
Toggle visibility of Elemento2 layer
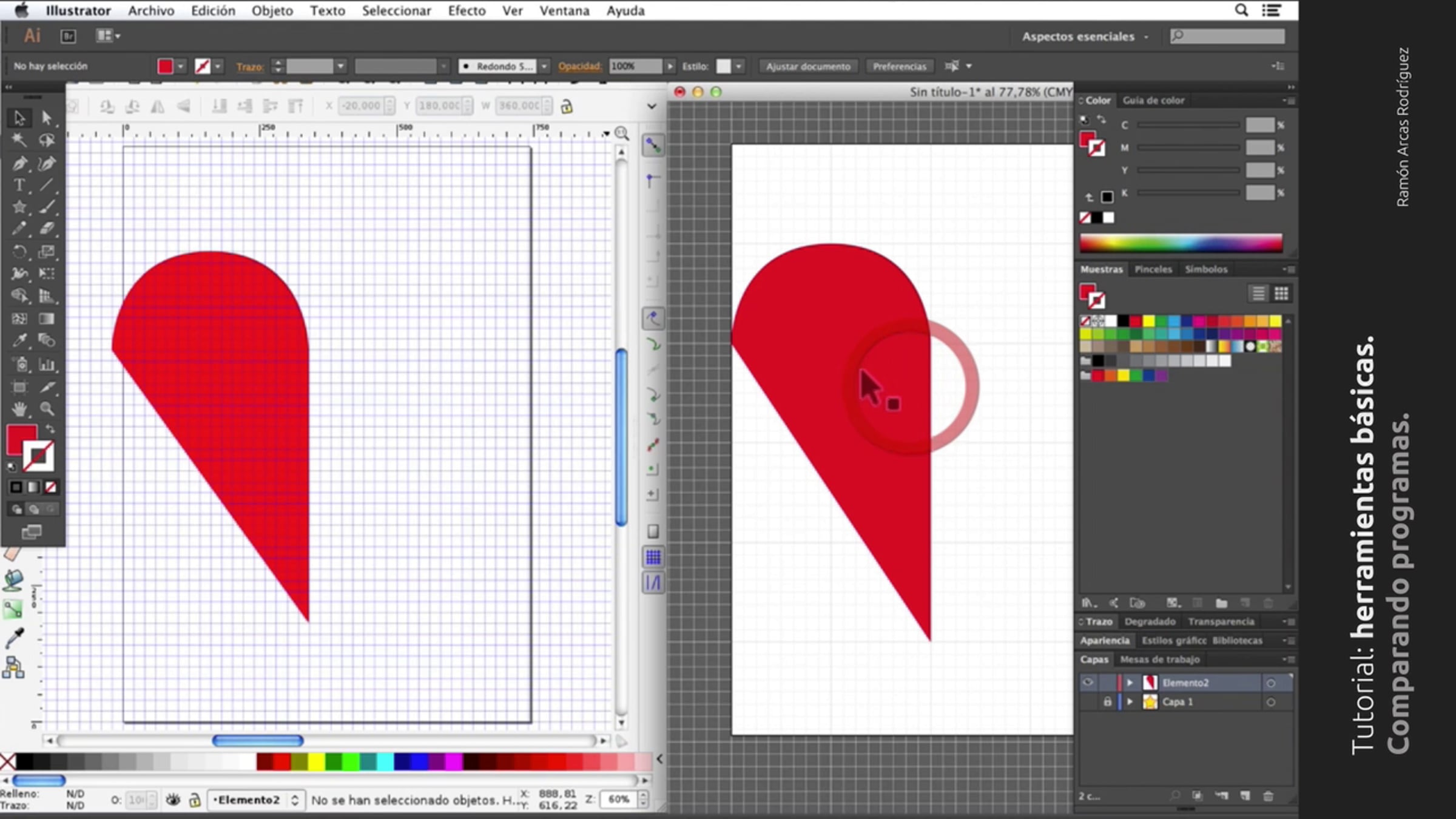(1088, 682)
